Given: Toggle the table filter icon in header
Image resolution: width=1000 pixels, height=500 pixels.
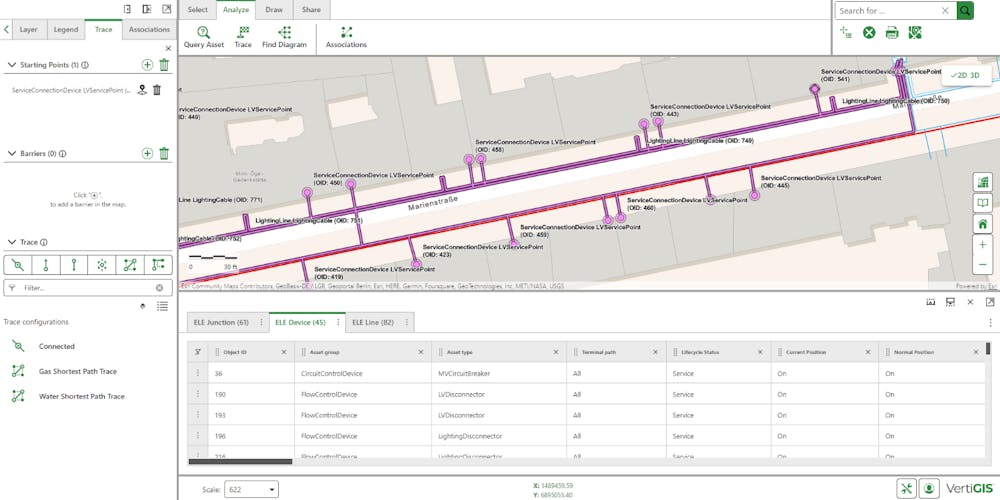Looking at the screenshot, I should [197, 351].
